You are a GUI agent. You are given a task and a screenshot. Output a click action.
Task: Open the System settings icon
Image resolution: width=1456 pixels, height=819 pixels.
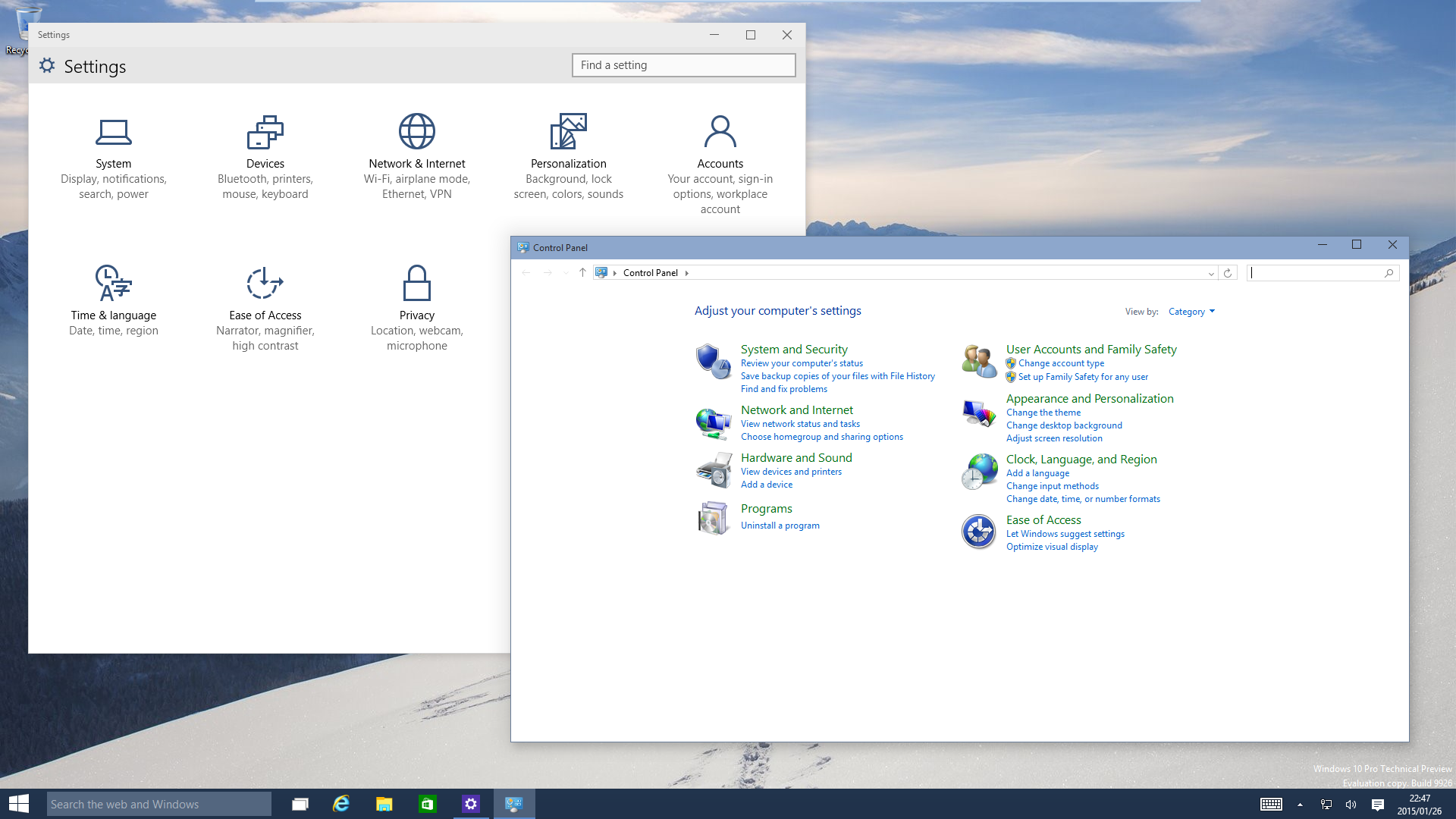(114, 132)
